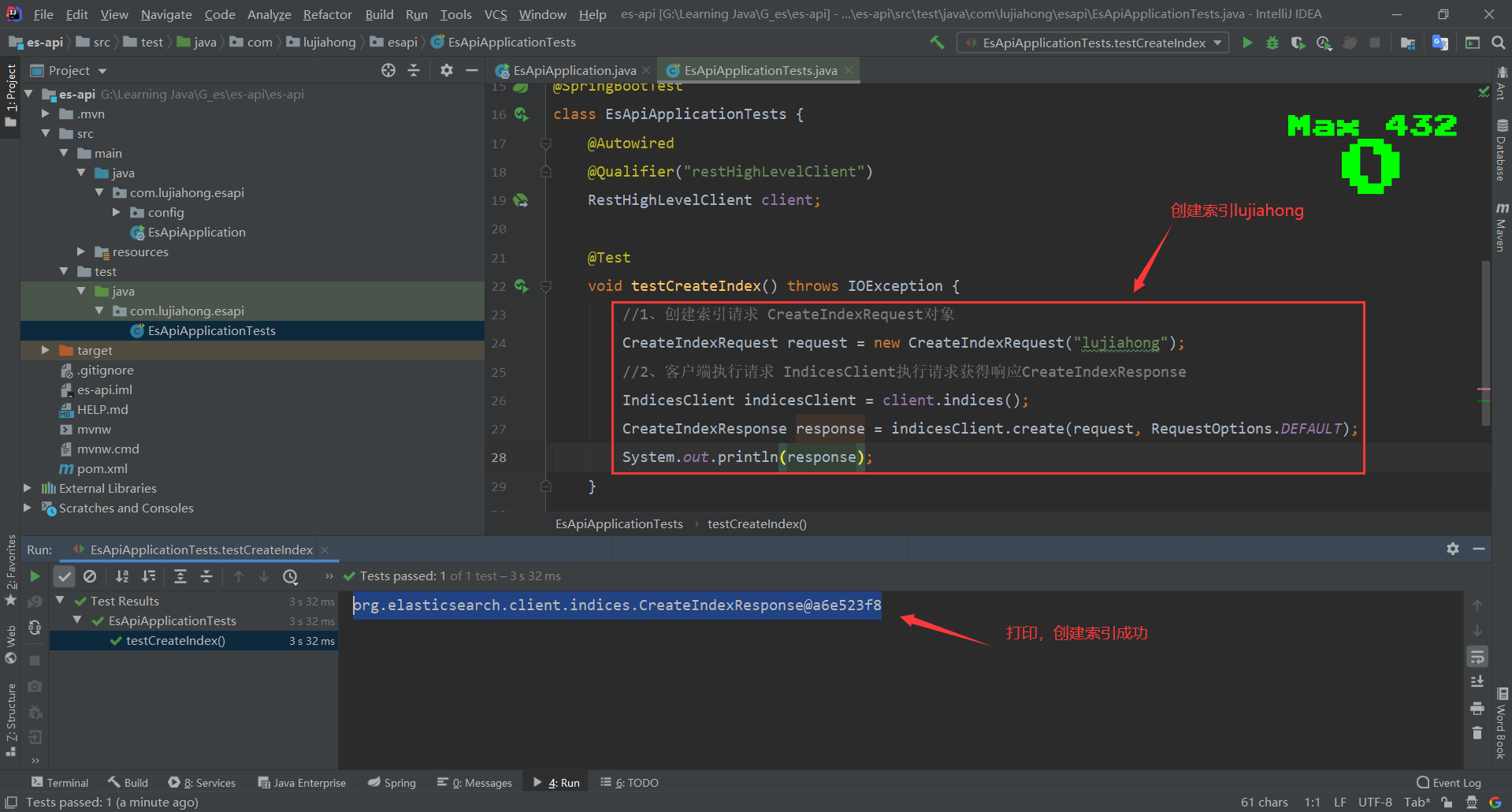Viewport: 1512px width, 812px height.
Task: Run the test with coverage icon
Action: click(x=1298, y=43)
